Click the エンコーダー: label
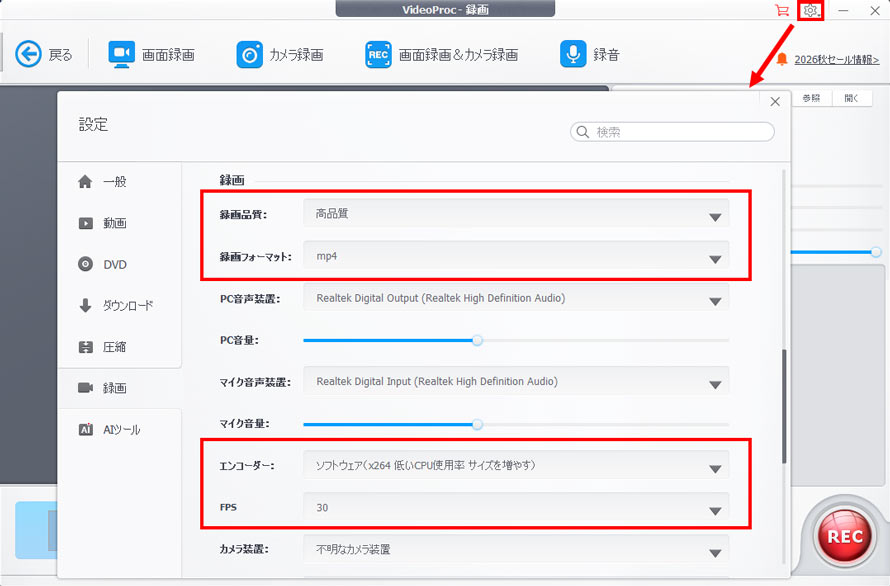Viewport: 890px width, 586px height. pos(247,466)
